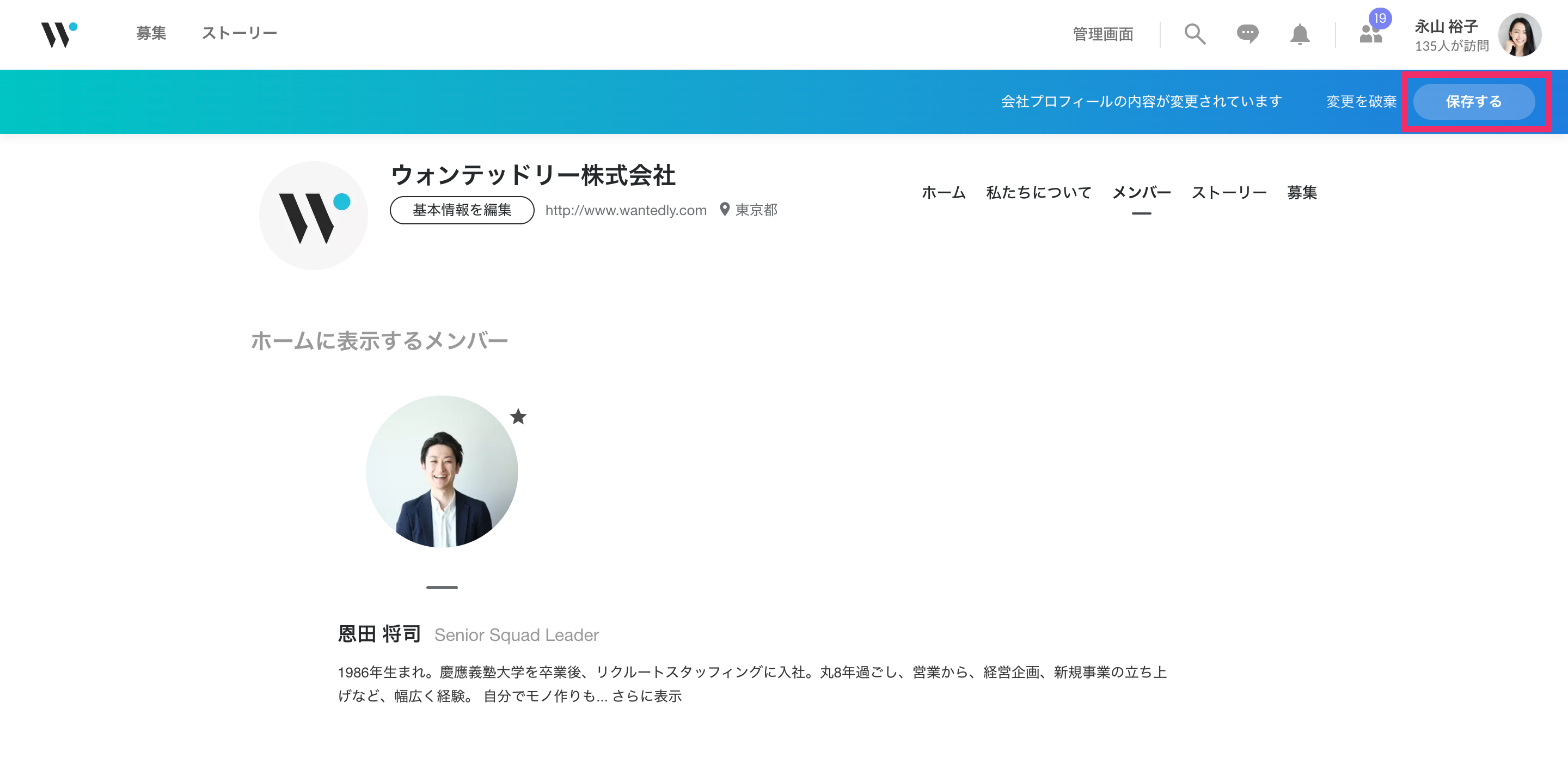Click the user name 永山 裕子
This screenshot has height=776, width=1568.
1445,26
